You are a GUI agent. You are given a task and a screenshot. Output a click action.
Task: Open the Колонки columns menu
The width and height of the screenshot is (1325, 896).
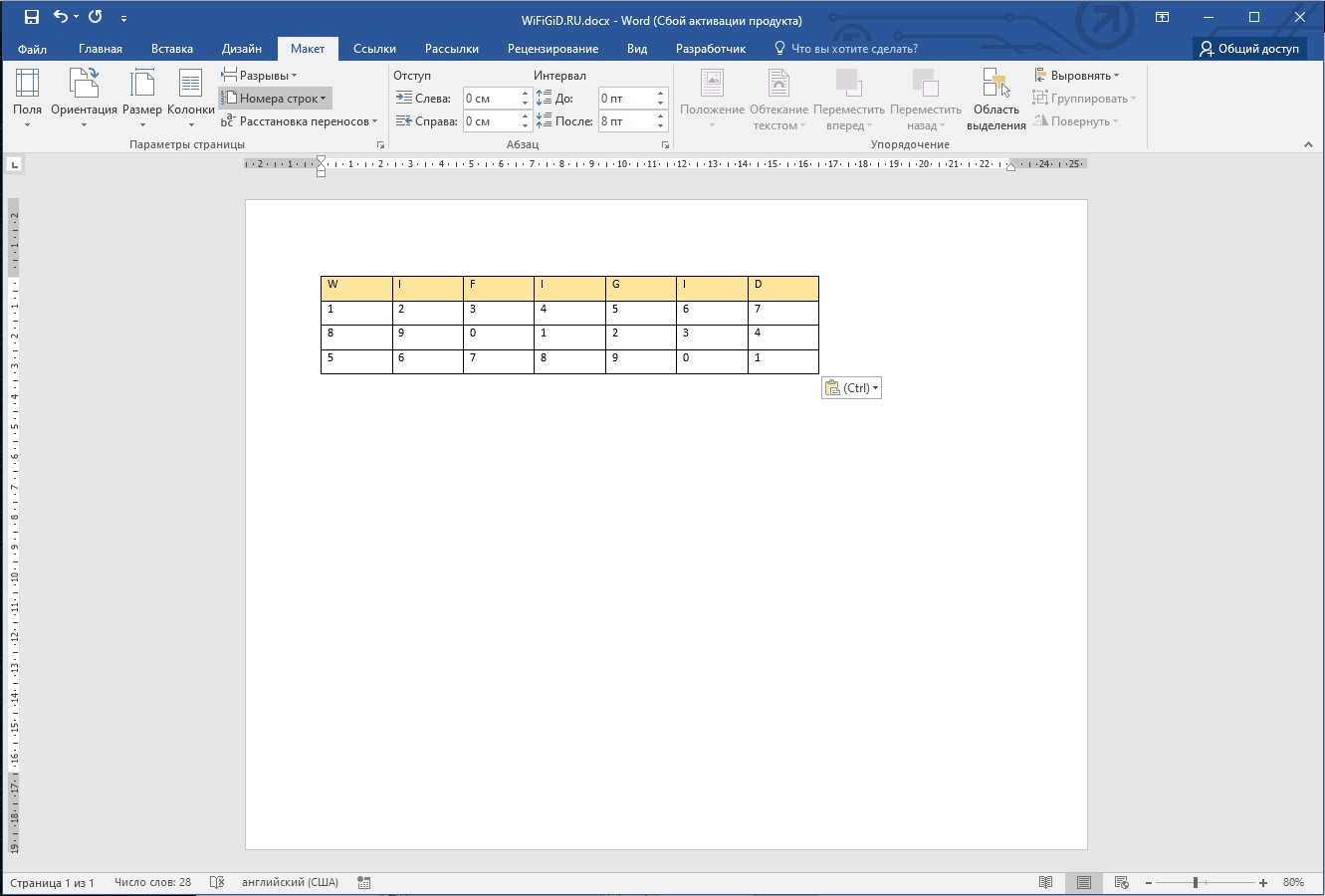coord(191,99)
